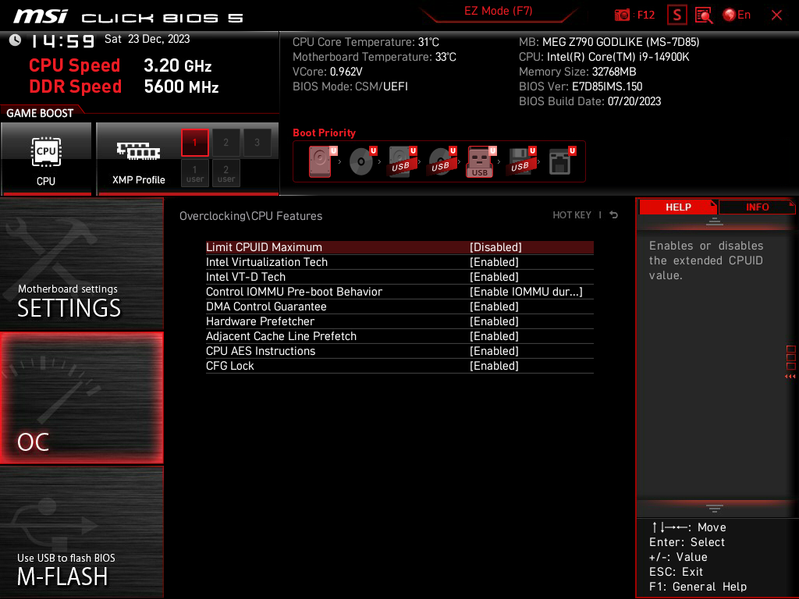The width and height of the screenshot is (799, 599).
Task: Select the USB floppy boot device icon
Action: (x=521, y=161)
